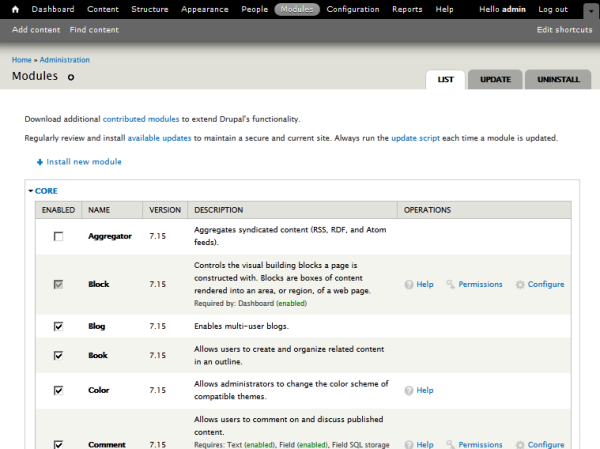600x449 pixels.
Task: Open the contributed modules link
Action: point(140,119)
